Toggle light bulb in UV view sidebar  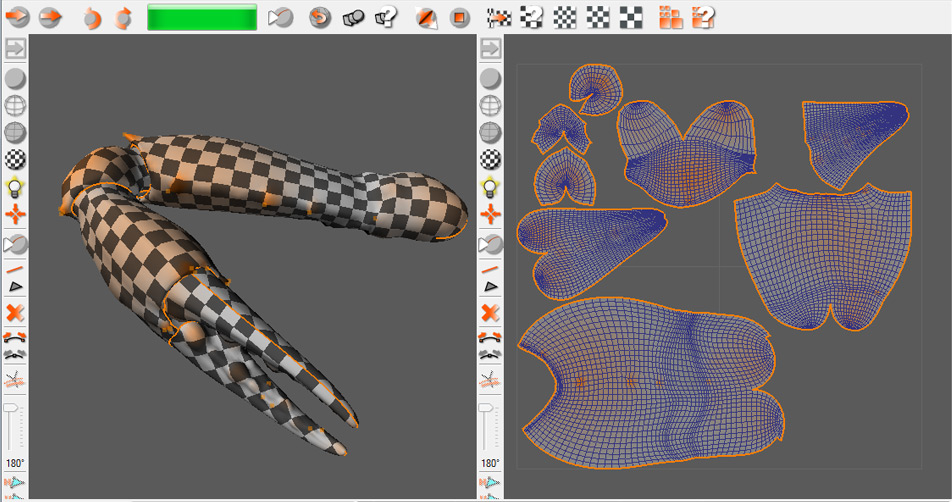click(491, 187)
